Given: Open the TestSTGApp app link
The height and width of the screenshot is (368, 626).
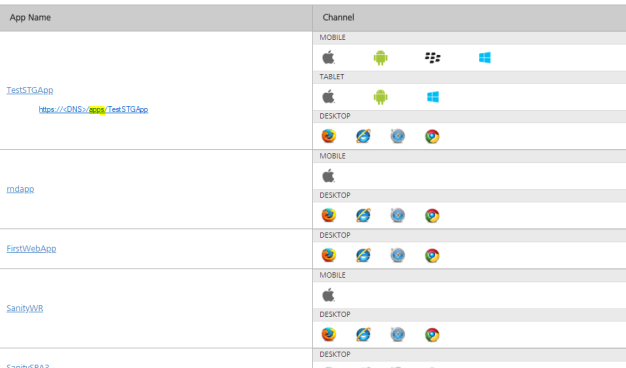Looking at the screenshot, I should coord(30,90).
